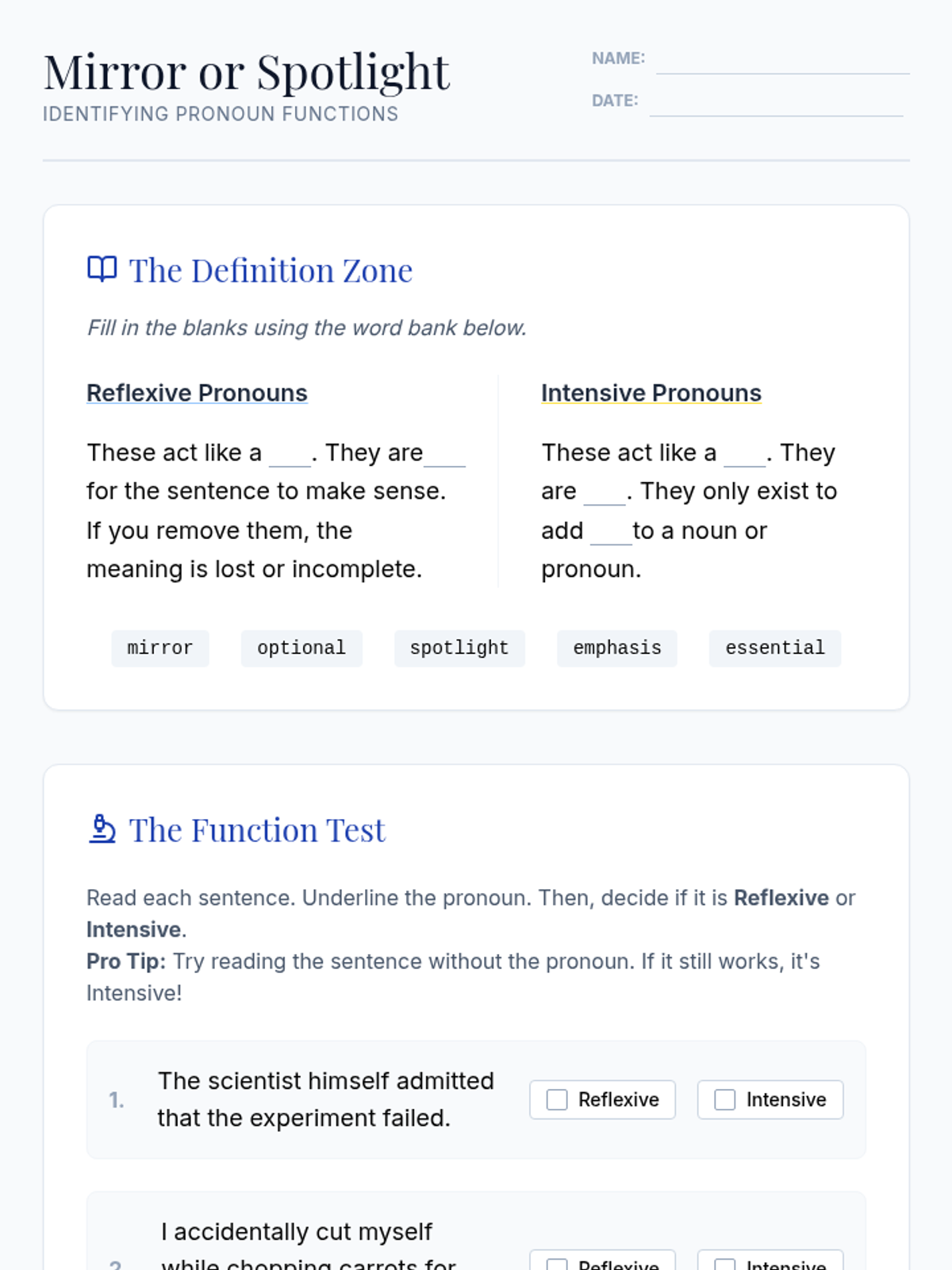Viewport: 952px width, 1270px height.
Task: Pick the 'spotlight' word bank chip
Action: pyautogui.click(x=459, y=648)
